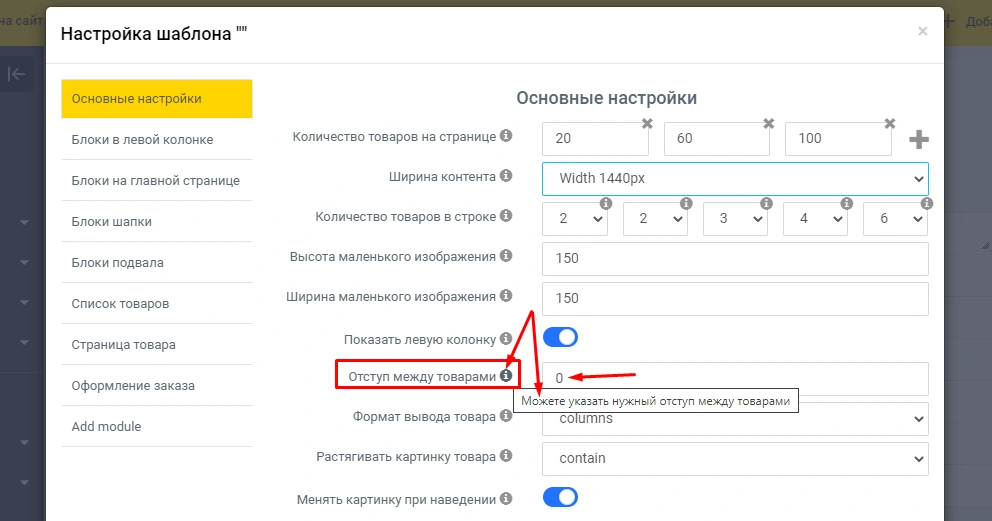
Task: Click info icon for Количество товаров на странице
Action: (x=506, y=136)
